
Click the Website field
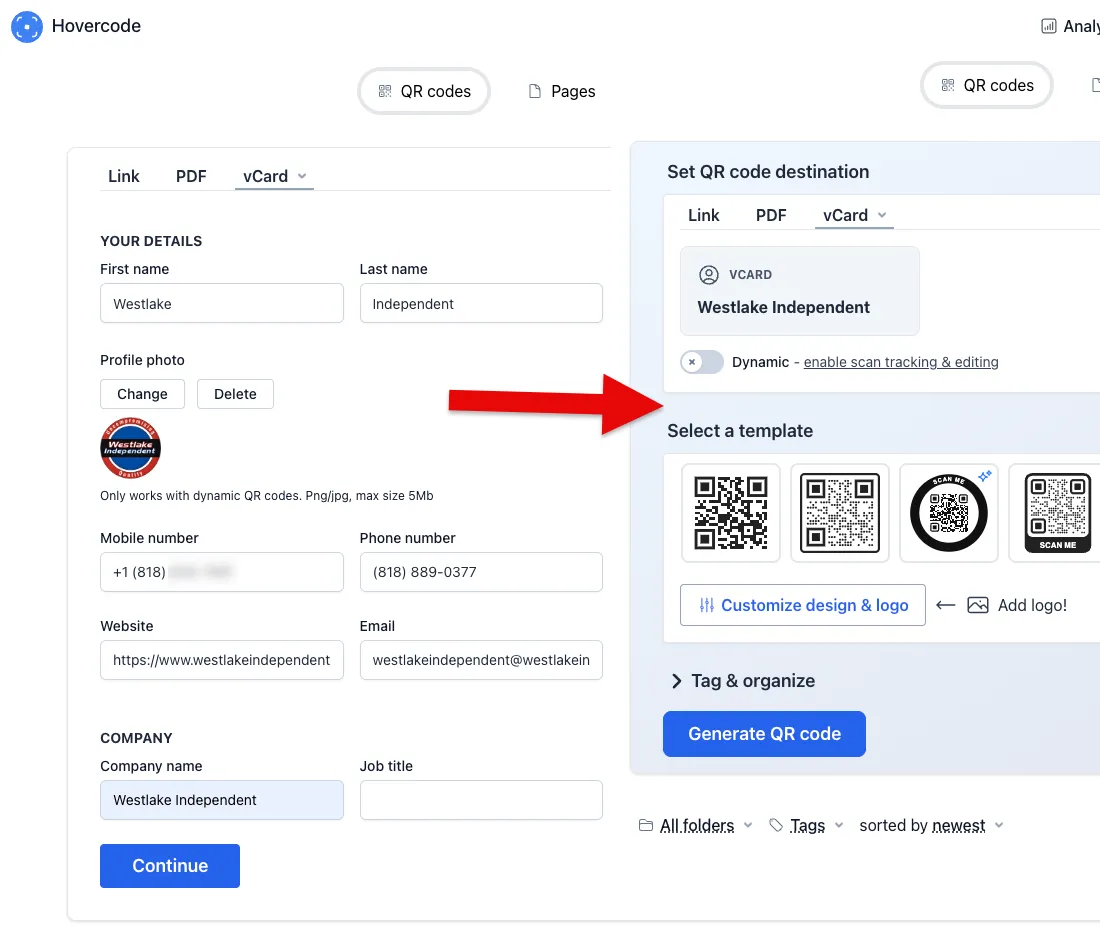pos(222,659)
